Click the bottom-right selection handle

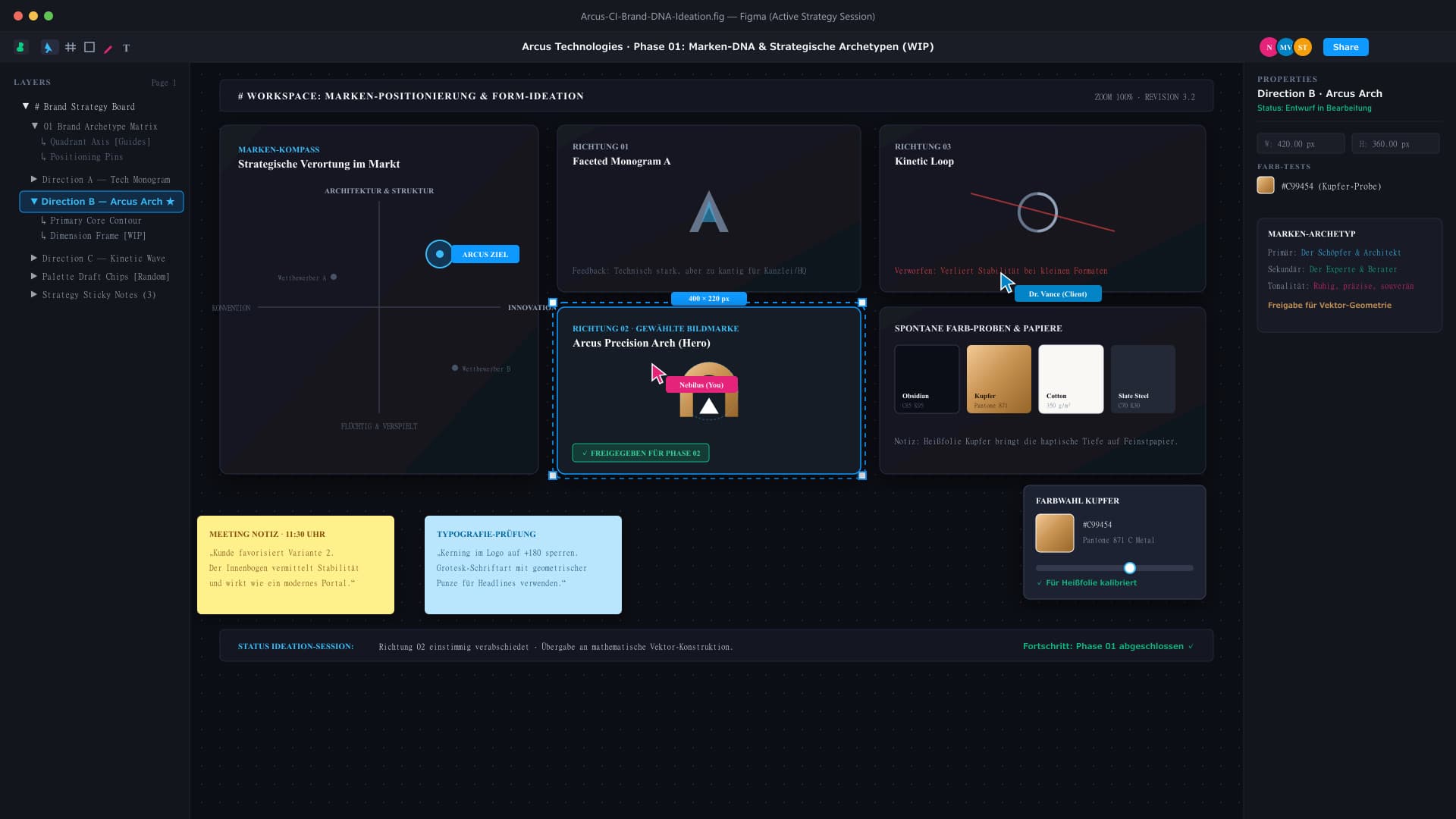[862, 475]
